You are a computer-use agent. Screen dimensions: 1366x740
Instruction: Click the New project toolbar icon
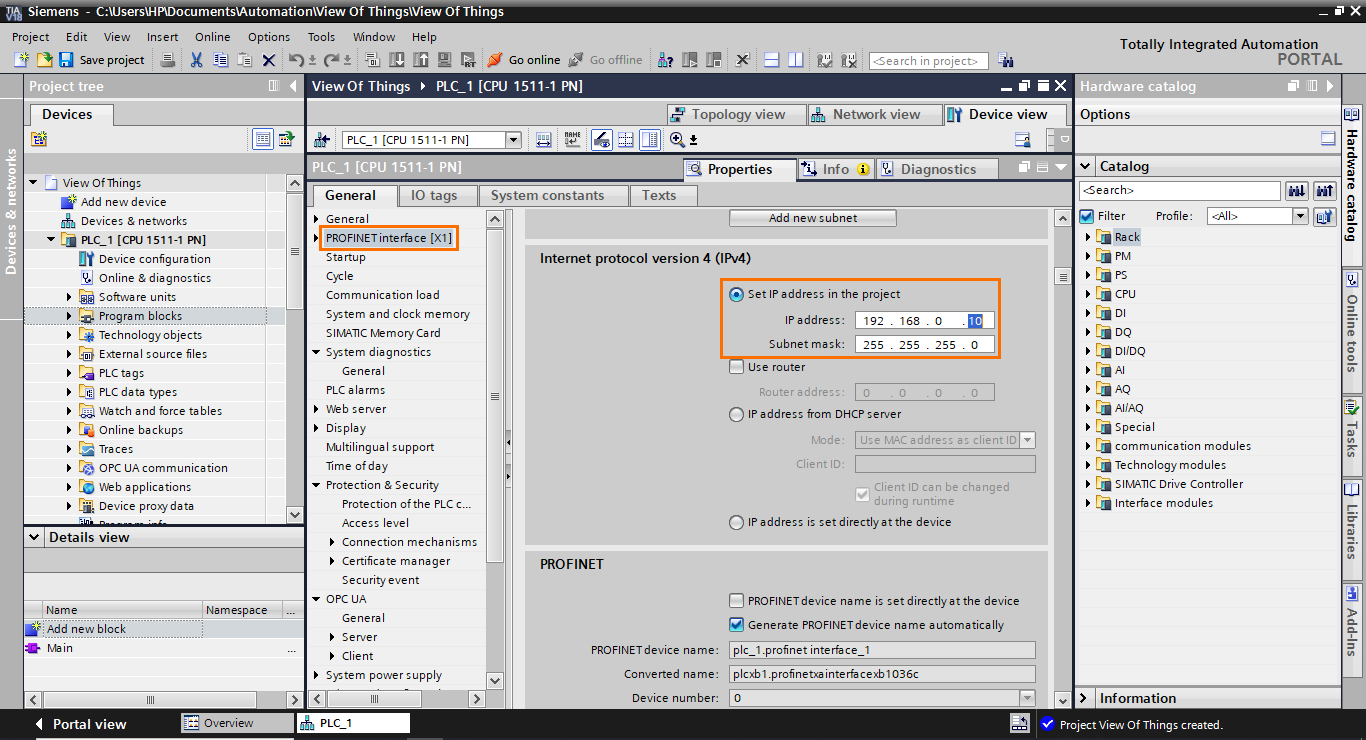21,60
